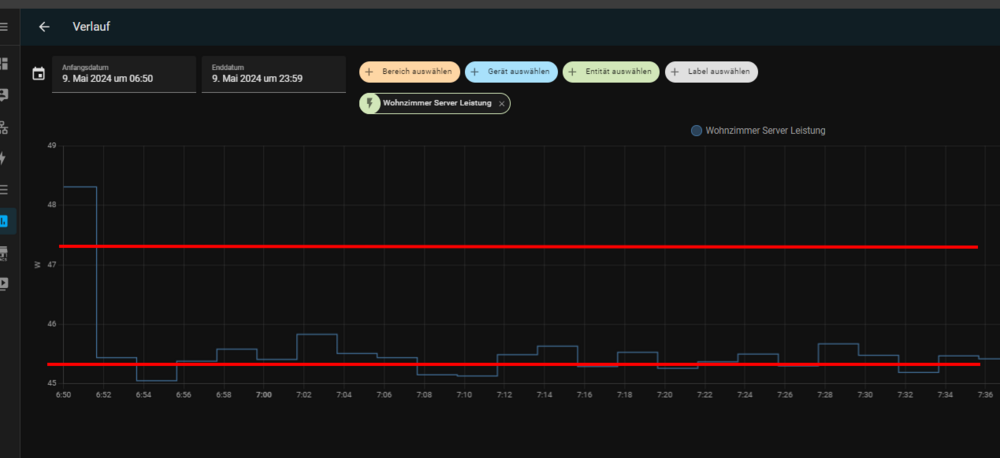Image resolution: width=1000 pixels, height=458 pixels.
Task: Click the 7:20 time axis label
Action: (665, 395)
